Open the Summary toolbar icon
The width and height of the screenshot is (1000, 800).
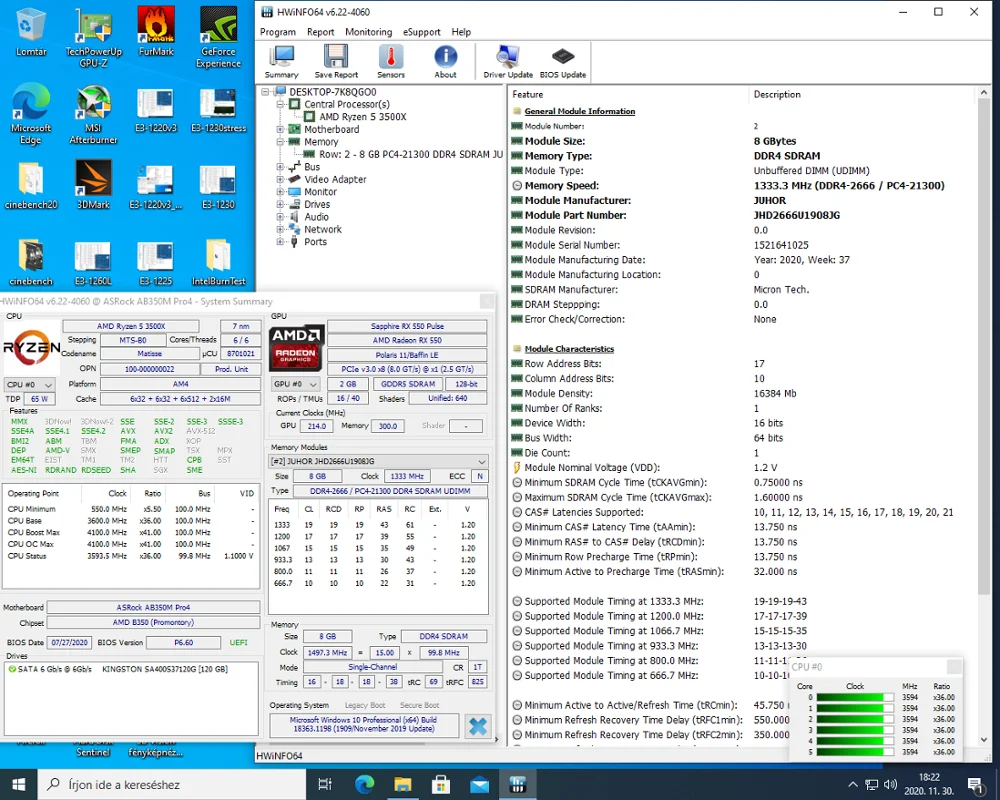(x=281, y=61)
